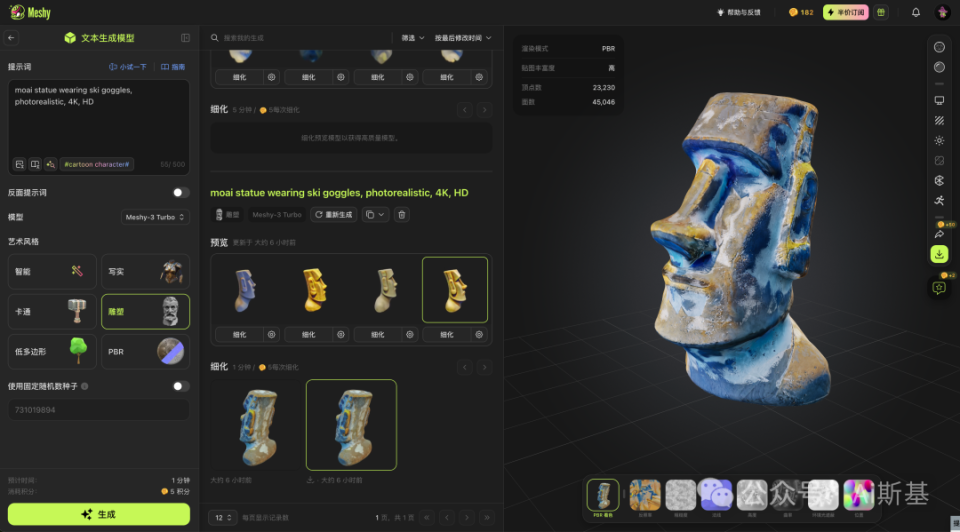Select the first refined model thumbnail

click(257, 425)
